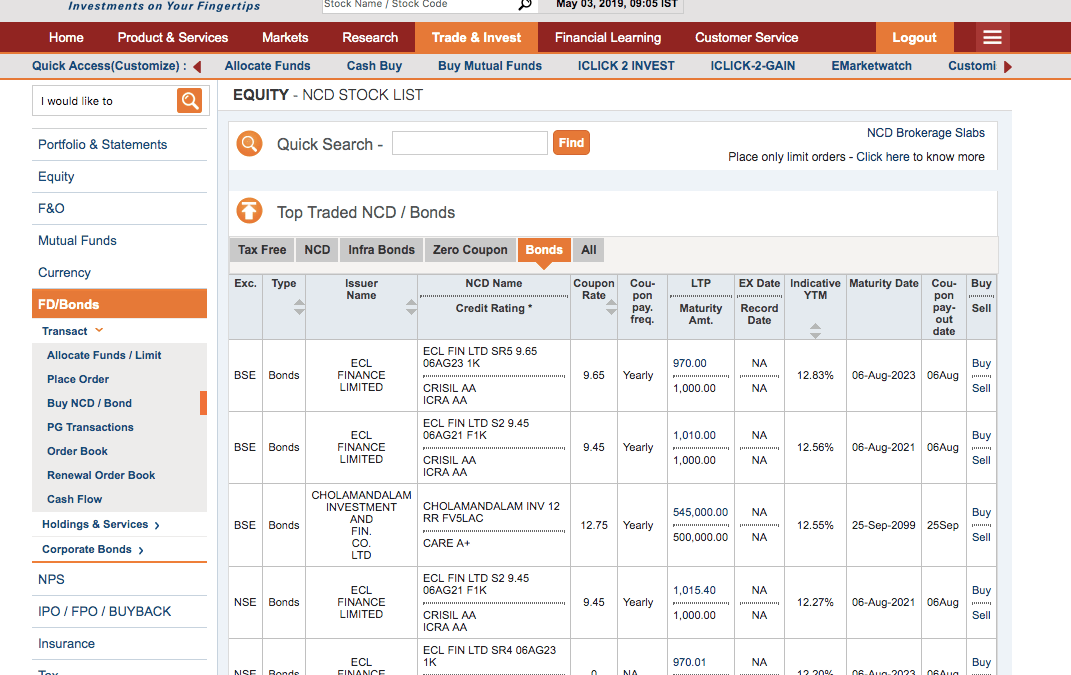Open EMarketwatch quick link
1071x675 pixels.
click(871, 66)
